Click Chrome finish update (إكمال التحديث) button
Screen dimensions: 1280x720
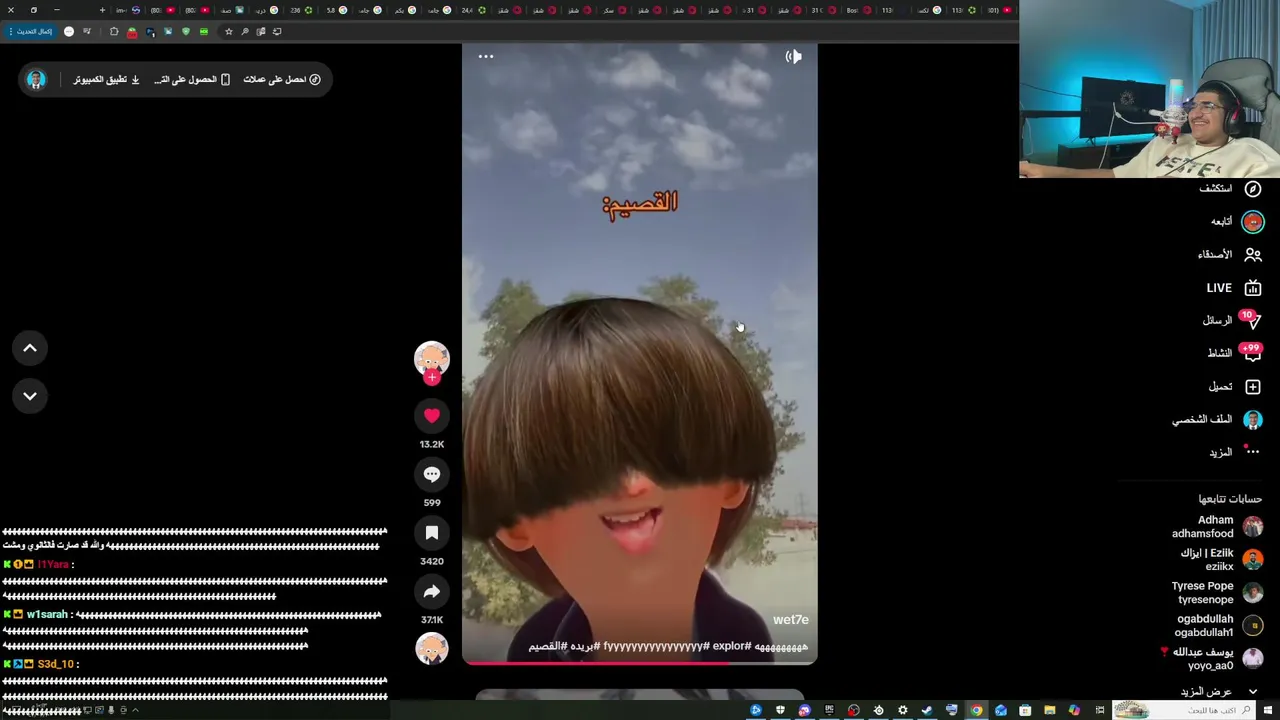(x=31, y=31)
